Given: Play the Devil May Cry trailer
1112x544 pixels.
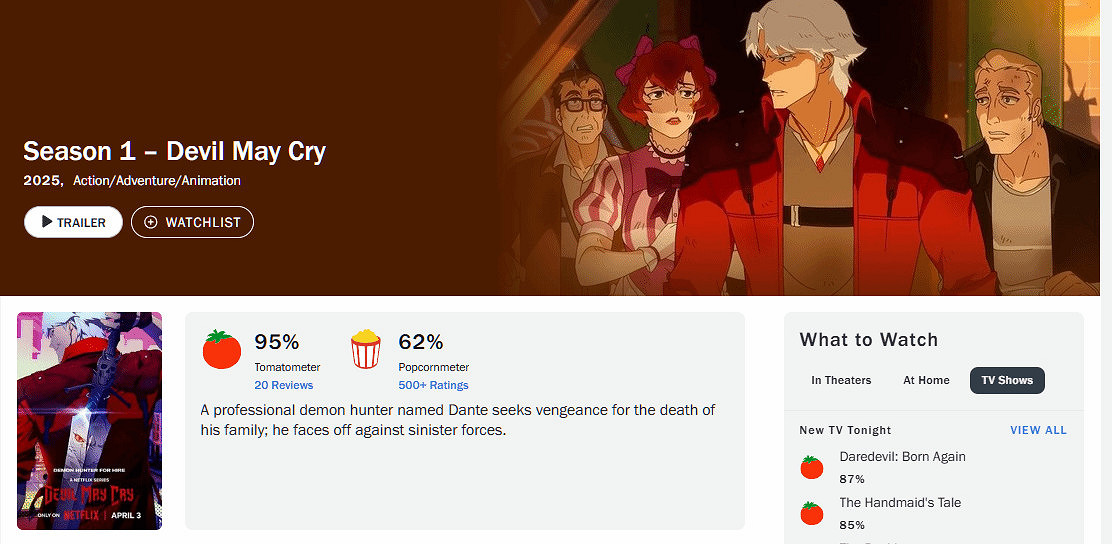Looking at the screenshot, I should 73,222.
